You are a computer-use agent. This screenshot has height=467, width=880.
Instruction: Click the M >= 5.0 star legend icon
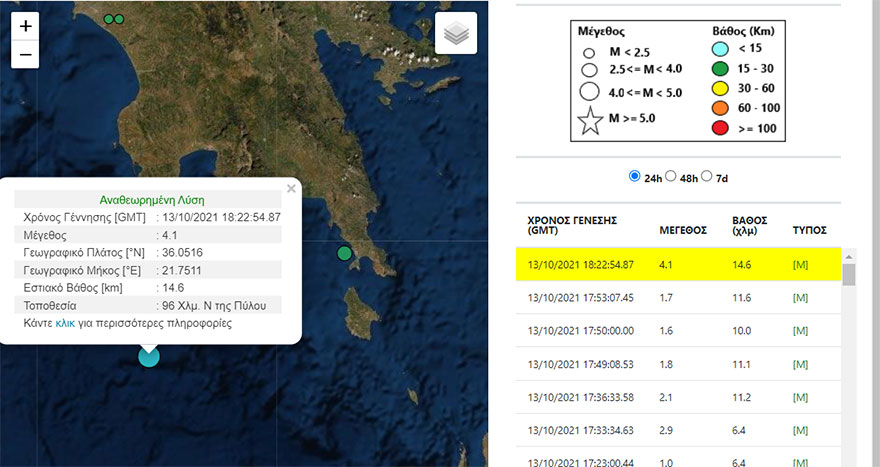[589, 122]
